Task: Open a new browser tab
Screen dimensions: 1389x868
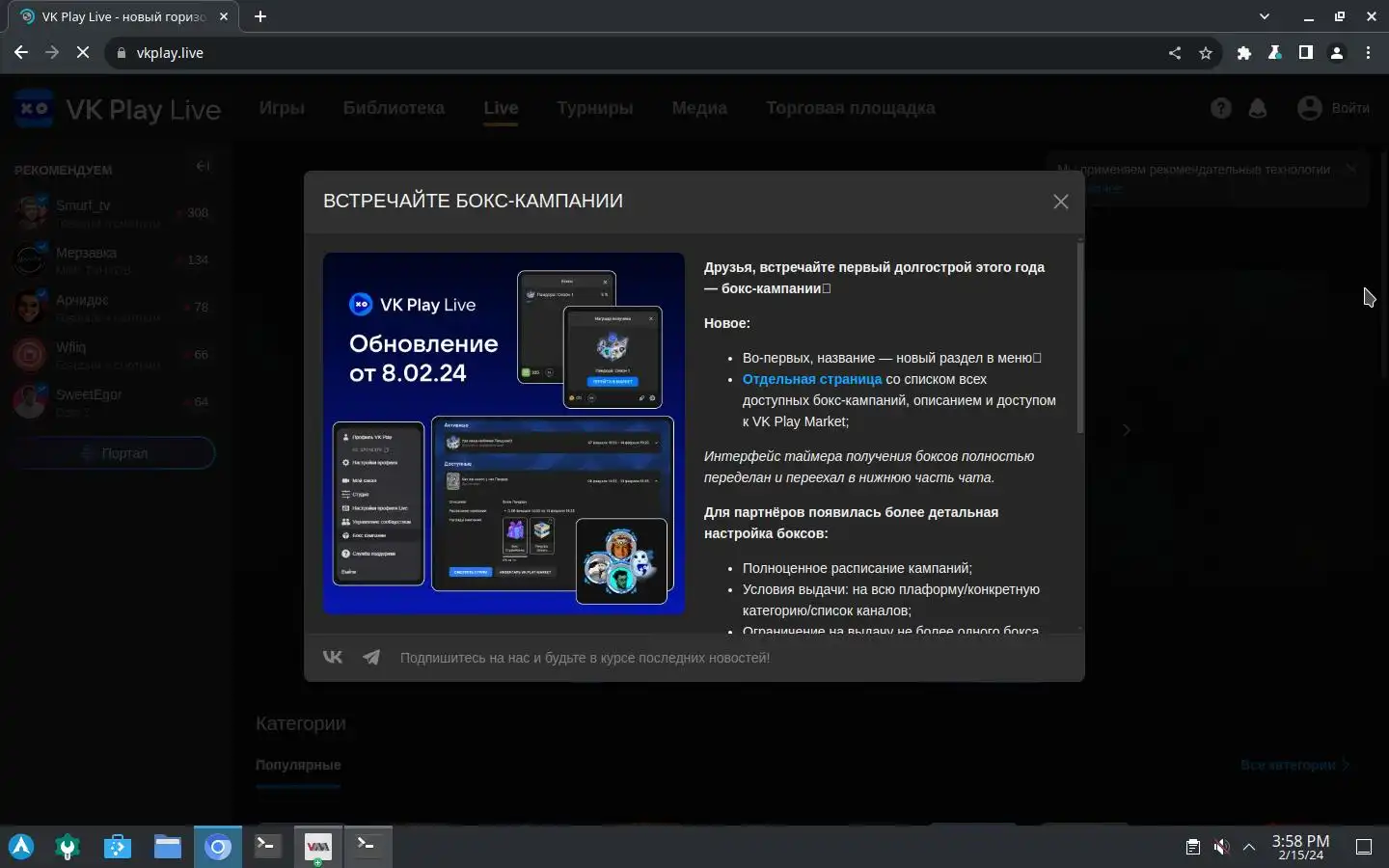Action: pyautogui.click(x=260, y=16)
